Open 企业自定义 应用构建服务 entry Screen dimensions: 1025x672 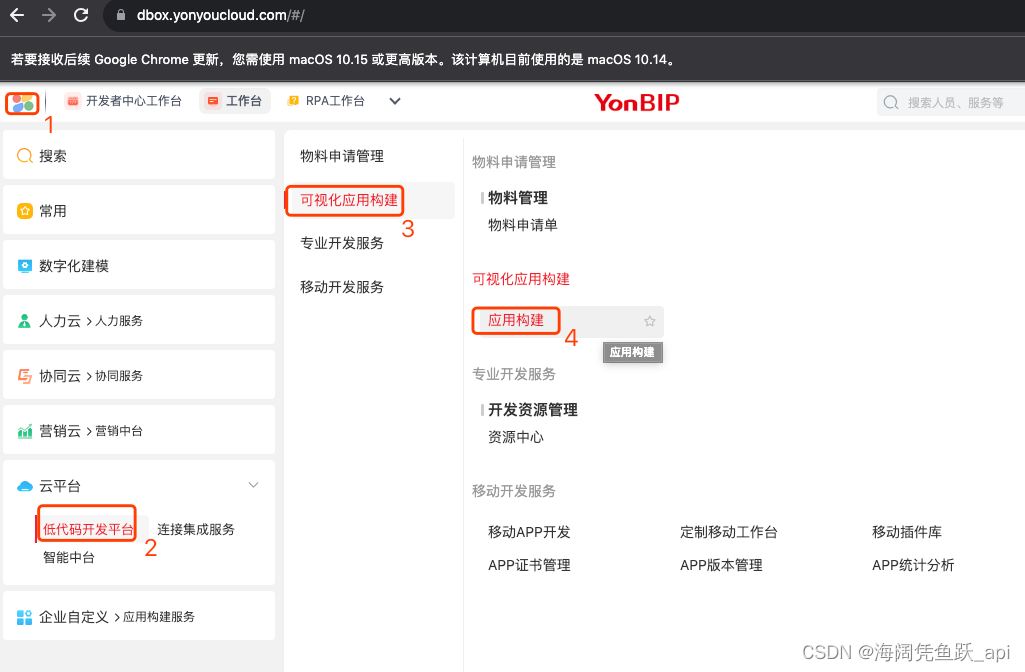139,616
